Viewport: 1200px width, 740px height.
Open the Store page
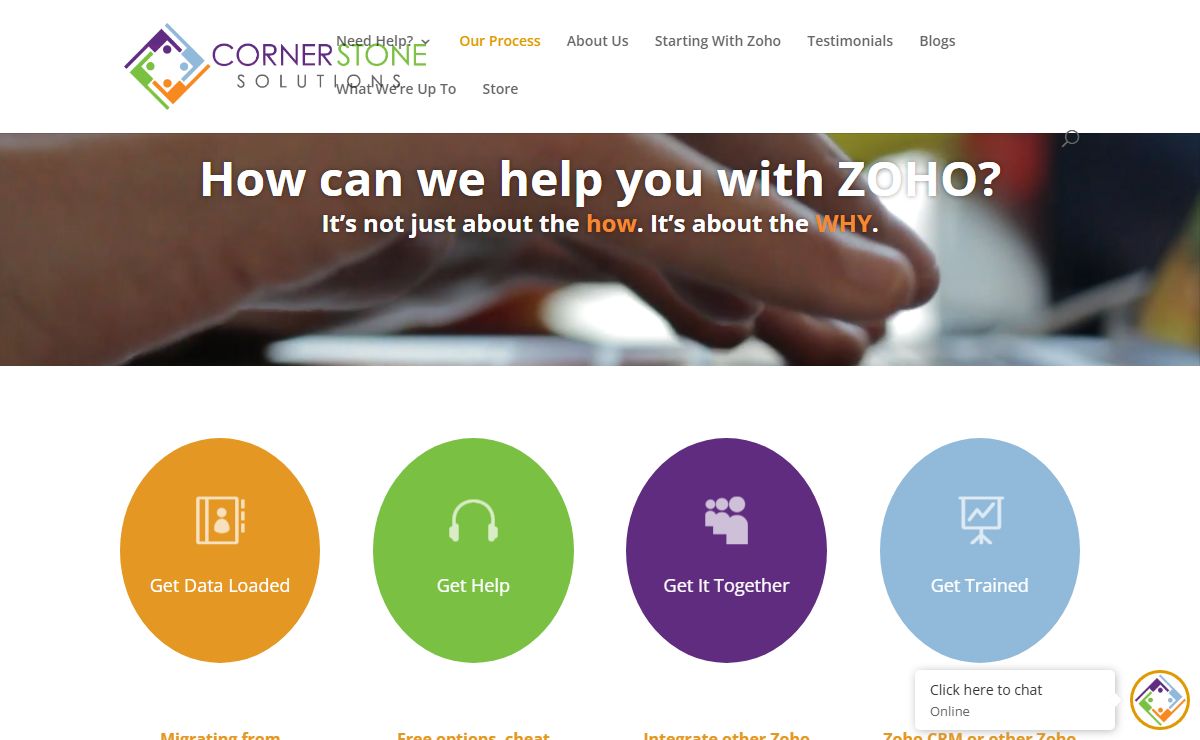click(x=500, y=89)
